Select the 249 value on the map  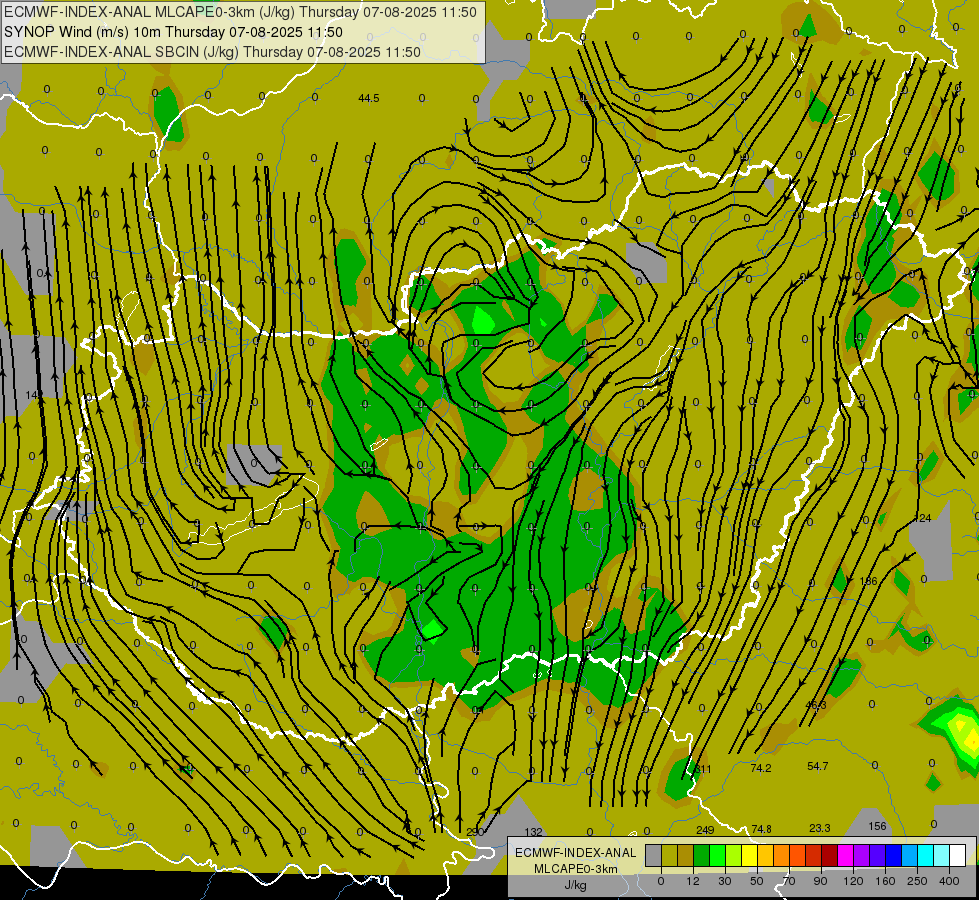tap(705, 830)
